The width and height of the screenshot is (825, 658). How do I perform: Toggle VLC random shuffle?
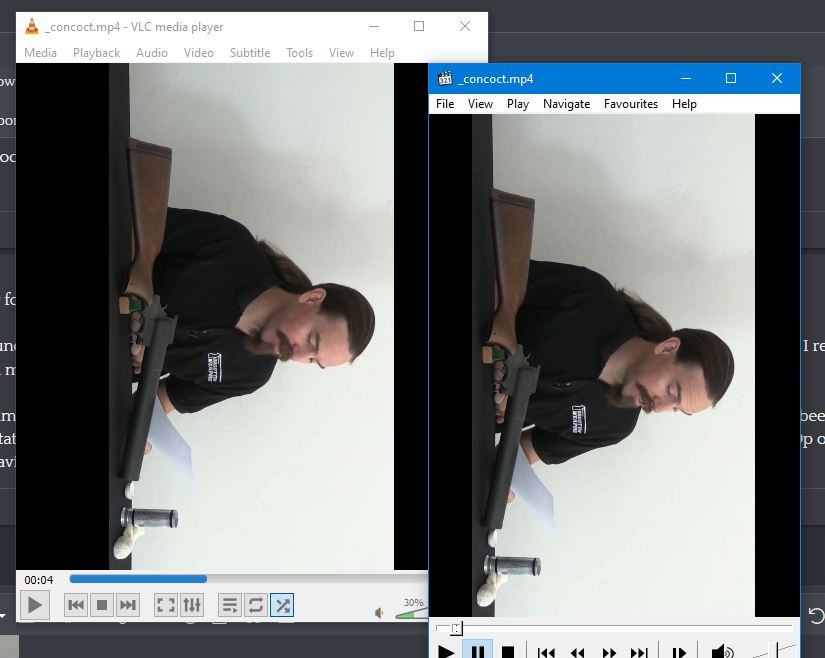point(282,605)
